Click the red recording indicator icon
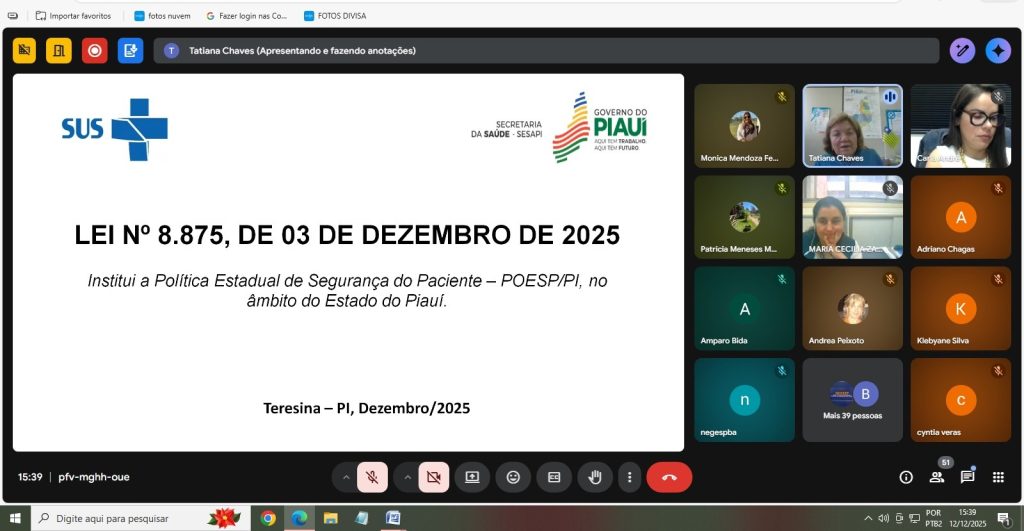Viewport: 1024px width, 531px height. (x=95, y=50)
